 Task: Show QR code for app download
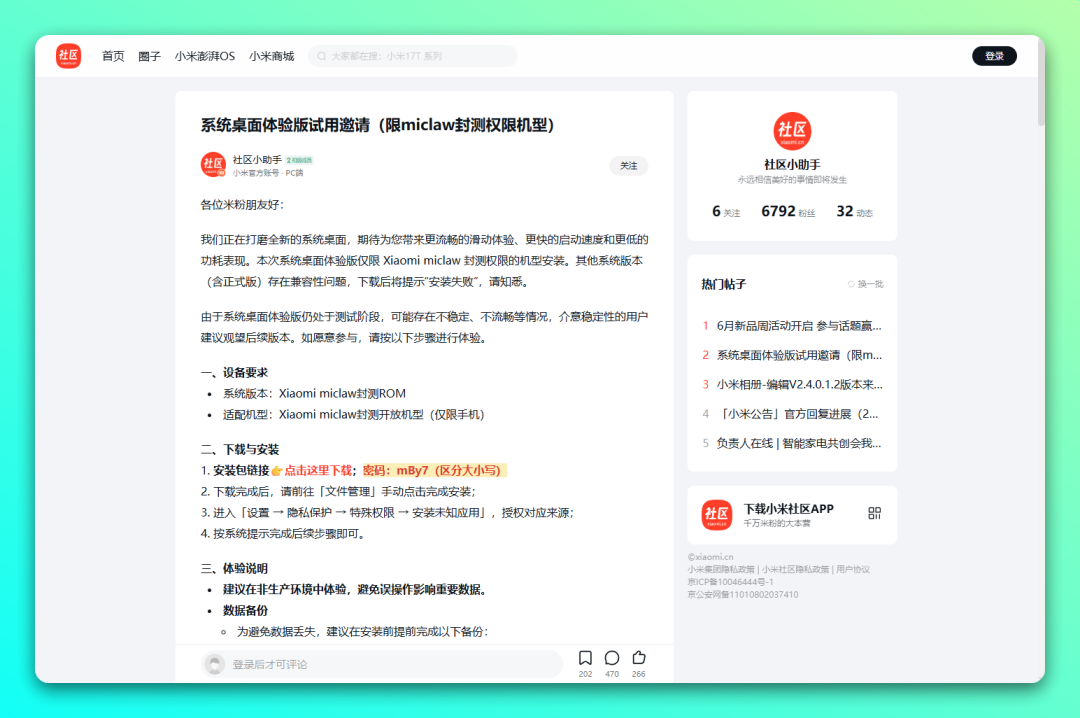(874, 513)
